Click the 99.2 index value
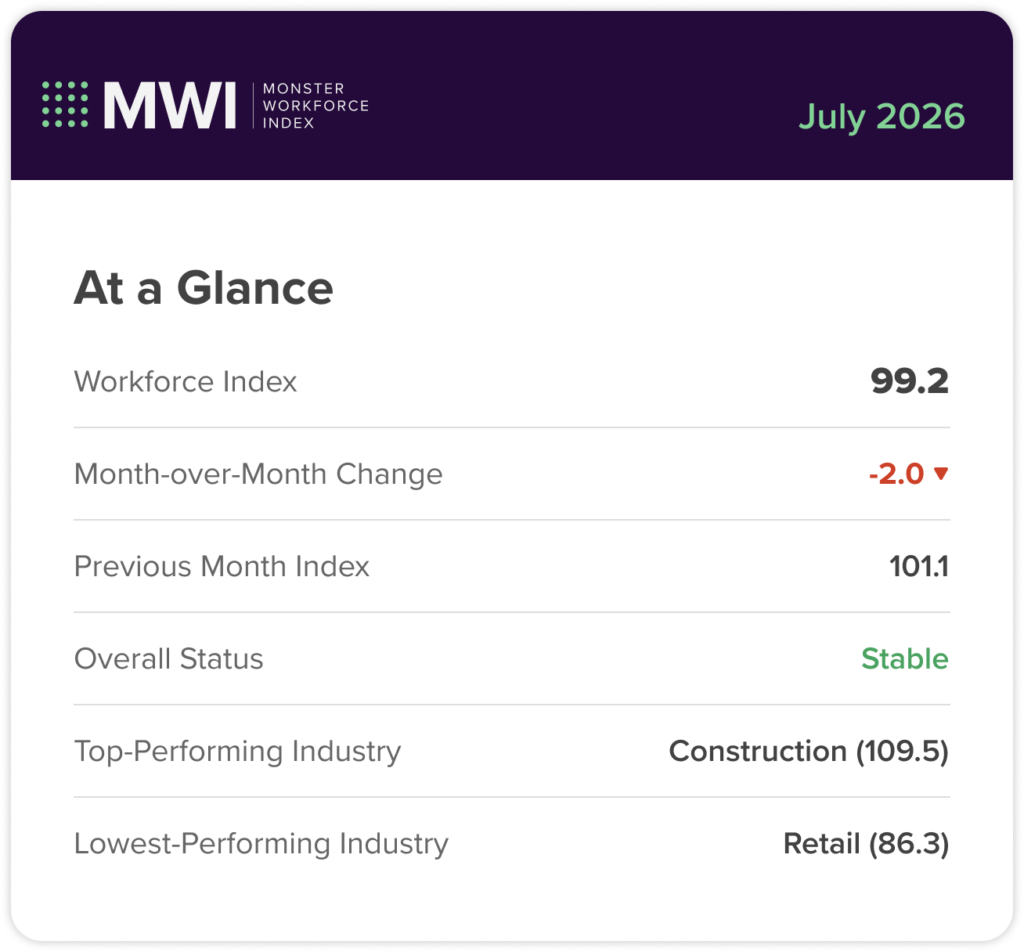The image size is (1024, 952). 910,381
